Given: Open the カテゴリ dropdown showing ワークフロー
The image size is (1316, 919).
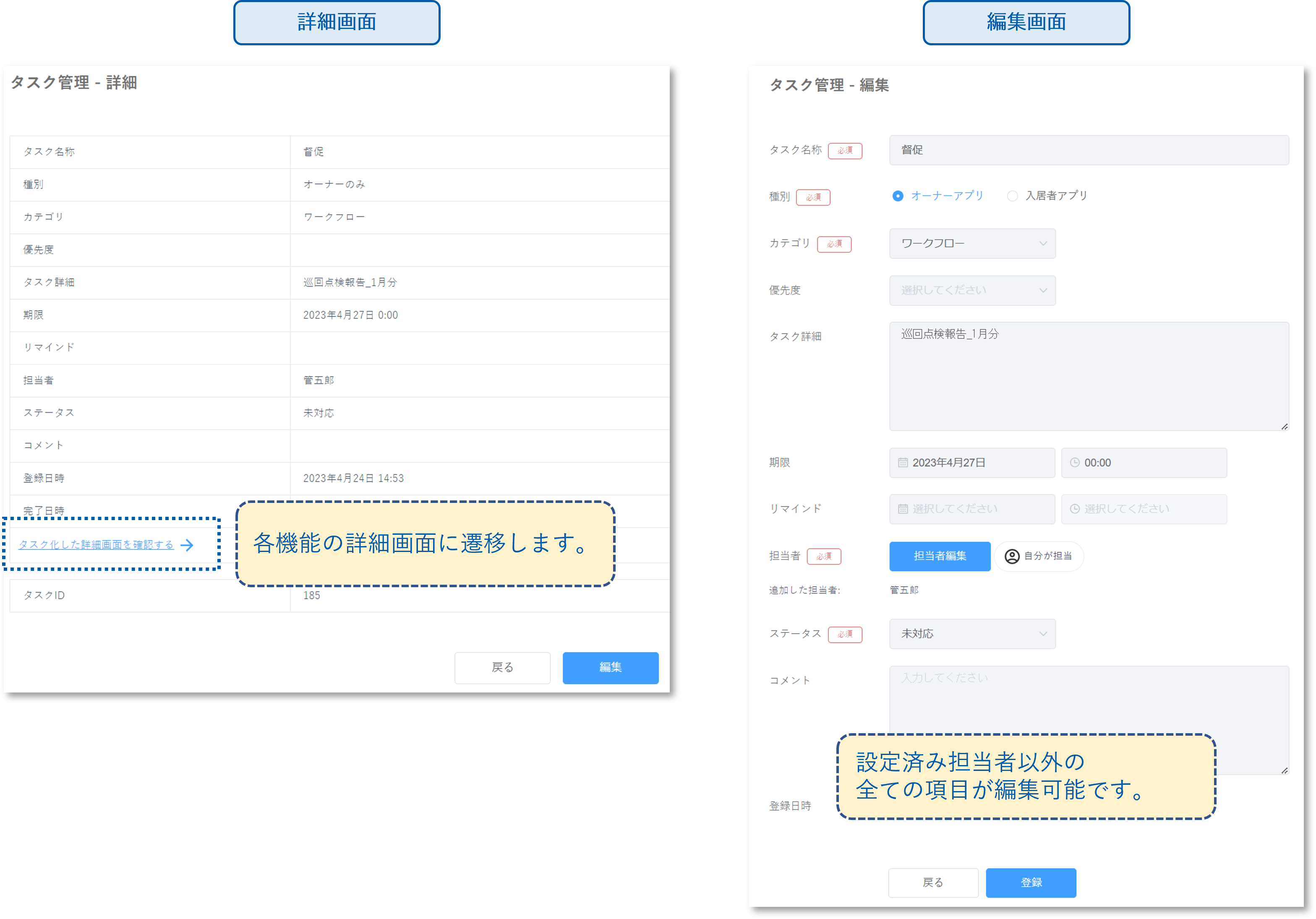Looking at the screenshot, I should click(x=972, y=244).
